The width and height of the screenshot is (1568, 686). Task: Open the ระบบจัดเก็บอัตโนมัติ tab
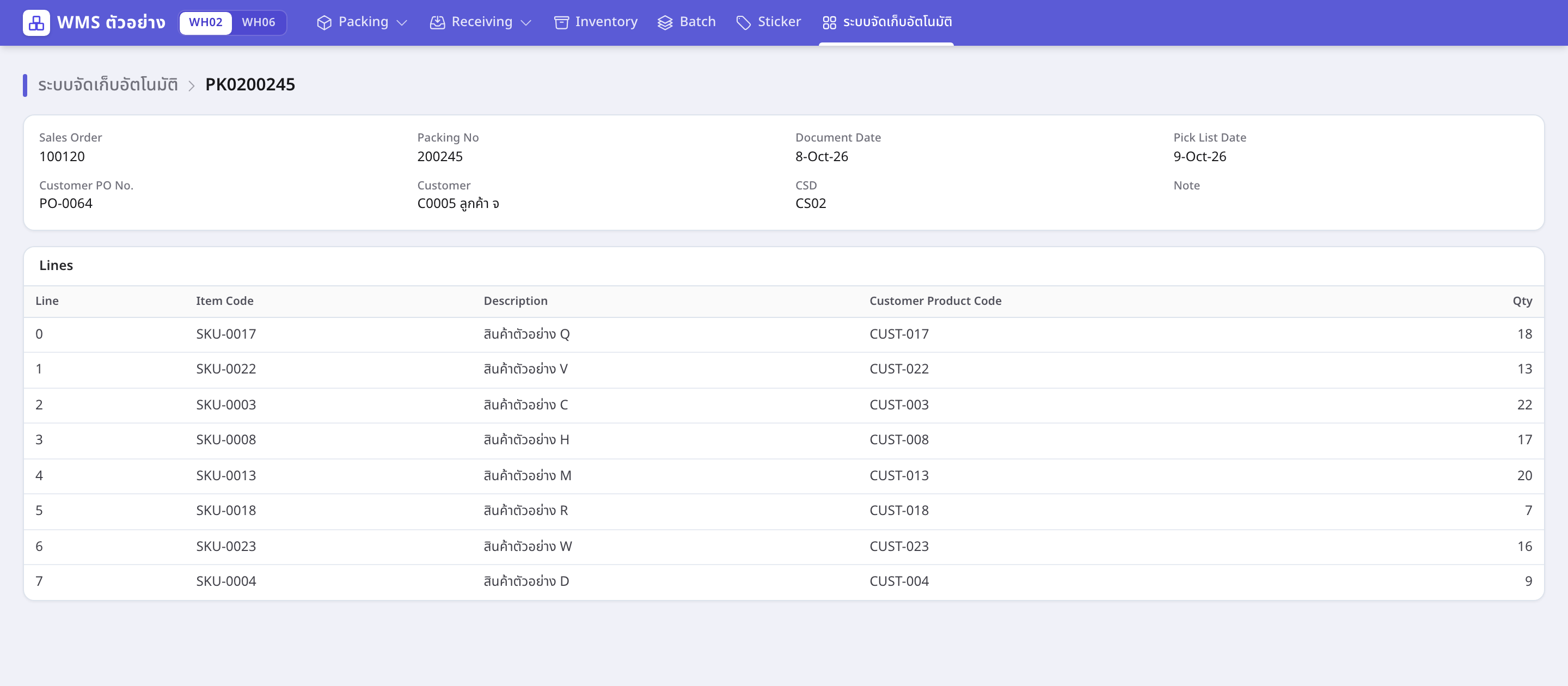886,22
